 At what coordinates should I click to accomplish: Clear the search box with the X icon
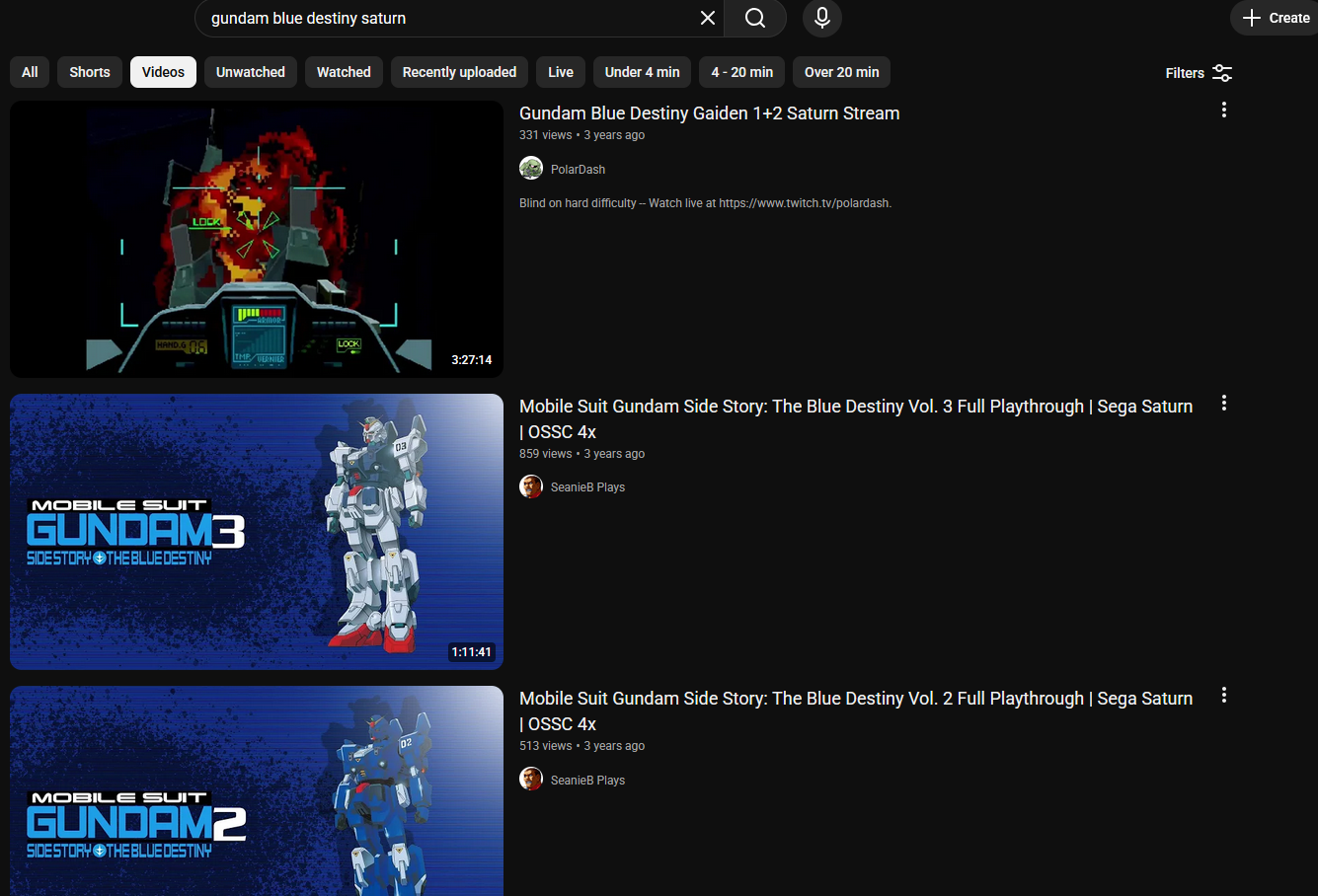point(708,18)
